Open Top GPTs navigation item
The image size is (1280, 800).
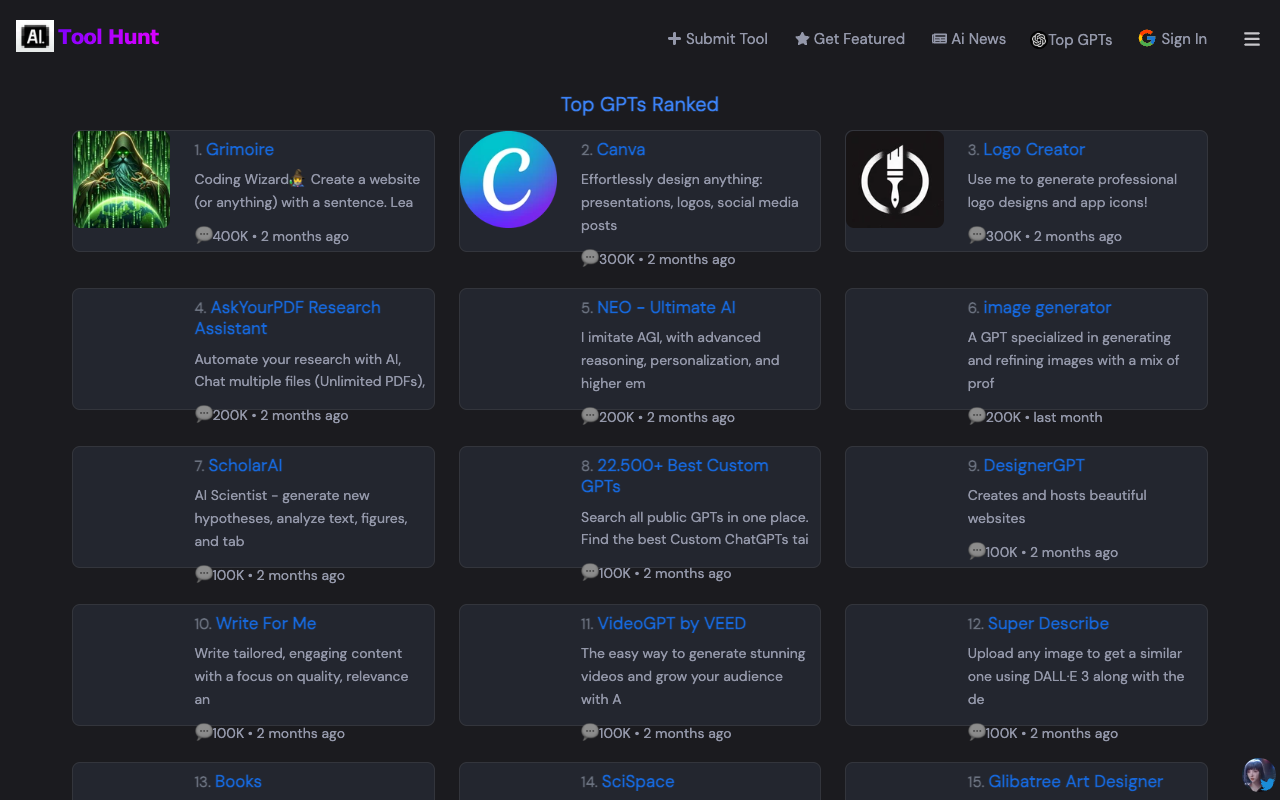(x=1072, y=40)
